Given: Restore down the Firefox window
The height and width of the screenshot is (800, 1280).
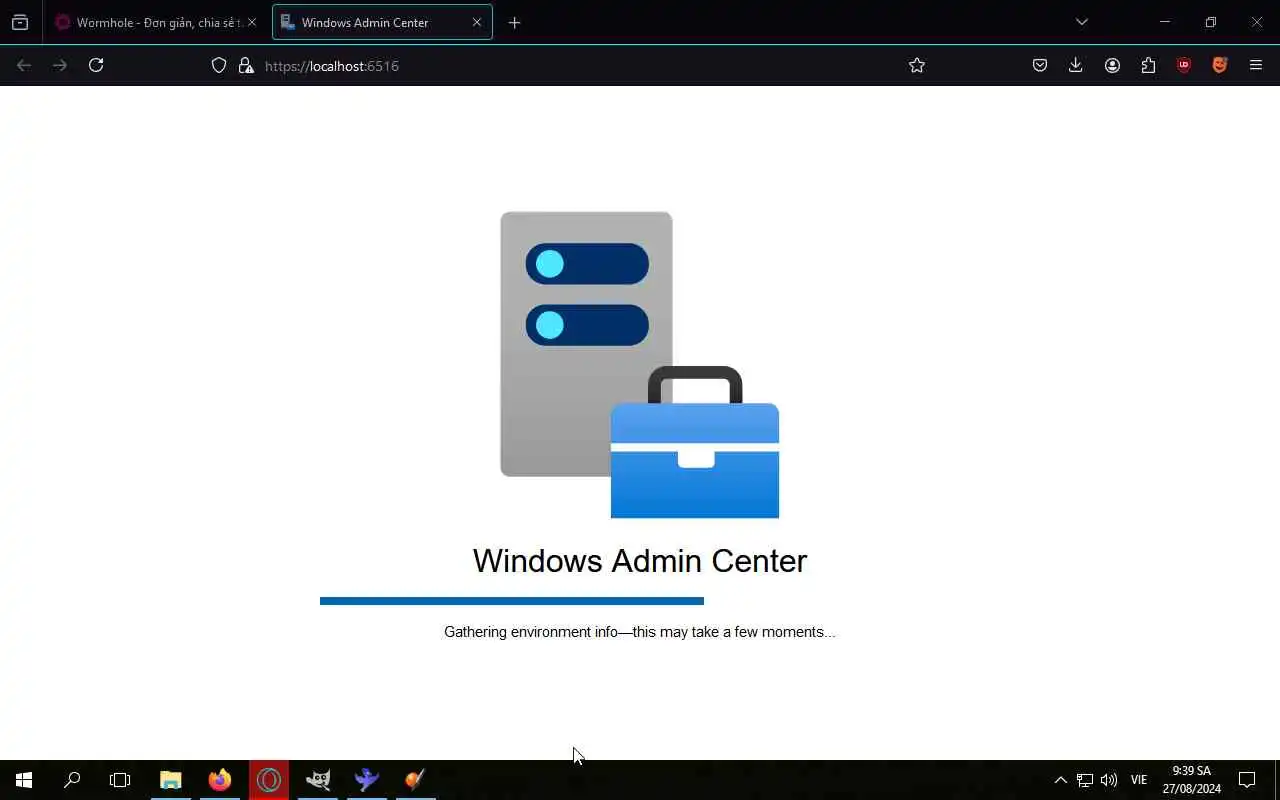Looking at the screenshot, I should pos(1211,22).
